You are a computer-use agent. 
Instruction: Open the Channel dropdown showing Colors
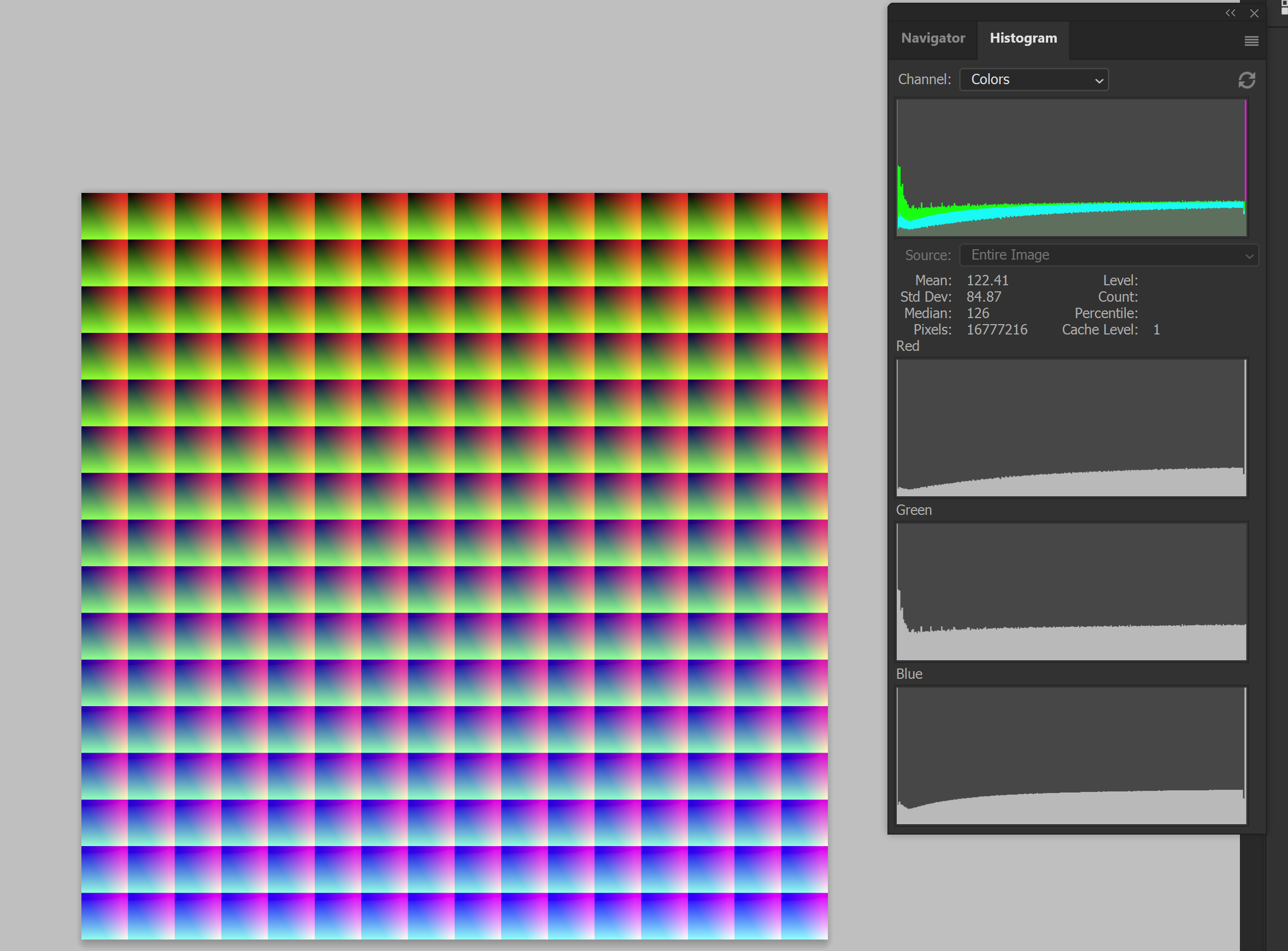click(x=1033, y=79)
